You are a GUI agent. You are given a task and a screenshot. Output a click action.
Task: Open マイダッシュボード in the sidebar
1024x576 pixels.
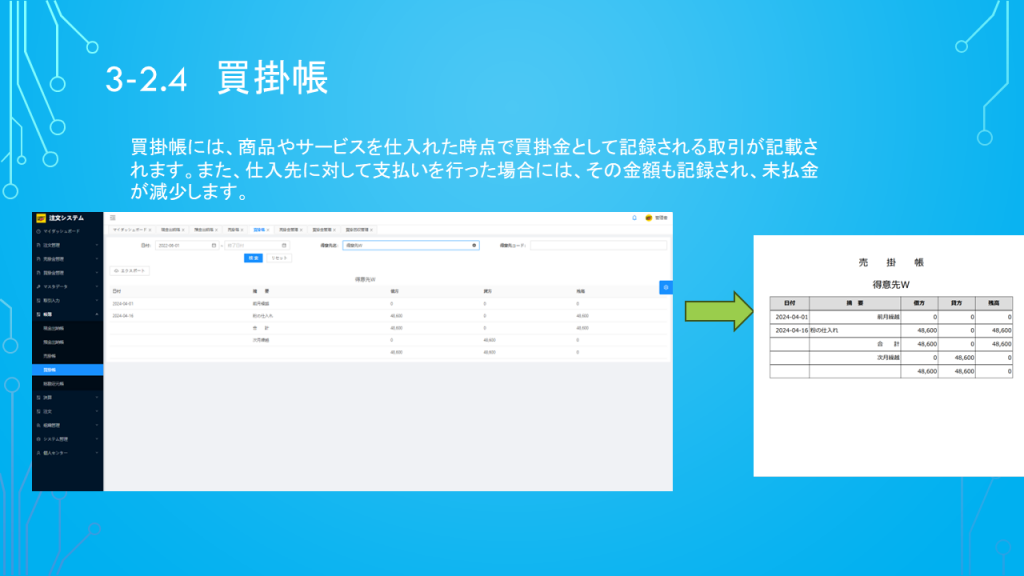tap(67, 231)
